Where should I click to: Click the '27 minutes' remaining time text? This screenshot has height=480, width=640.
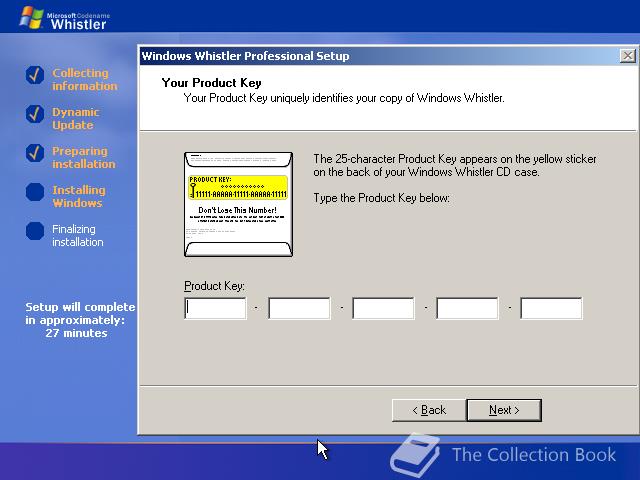pos(76,333)
